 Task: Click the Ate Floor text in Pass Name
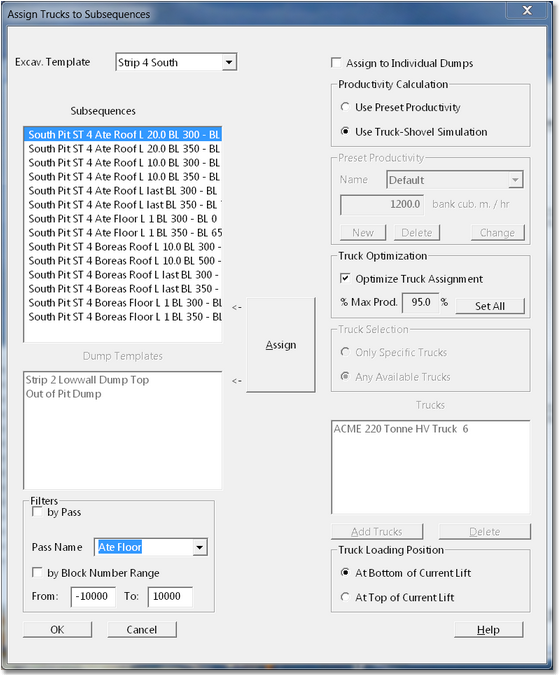coord(120,547)
